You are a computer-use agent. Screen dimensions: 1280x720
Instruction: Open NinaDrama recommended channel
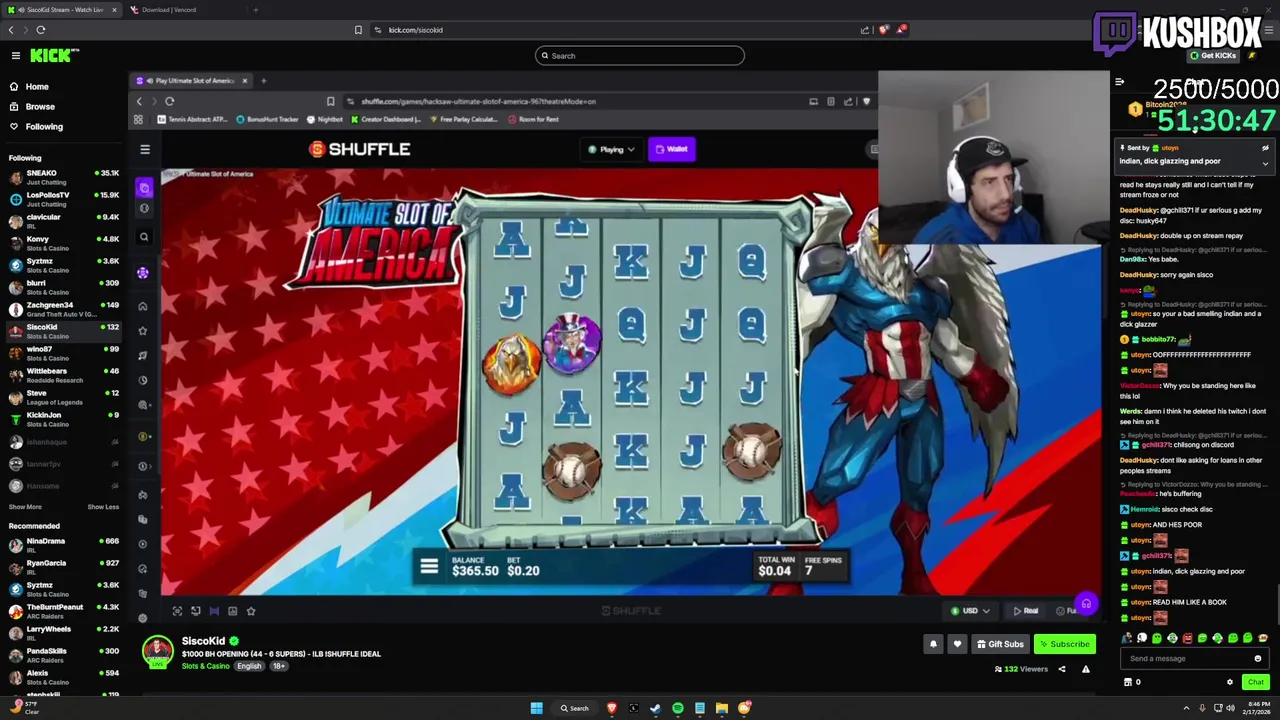(x=62, y=545)
